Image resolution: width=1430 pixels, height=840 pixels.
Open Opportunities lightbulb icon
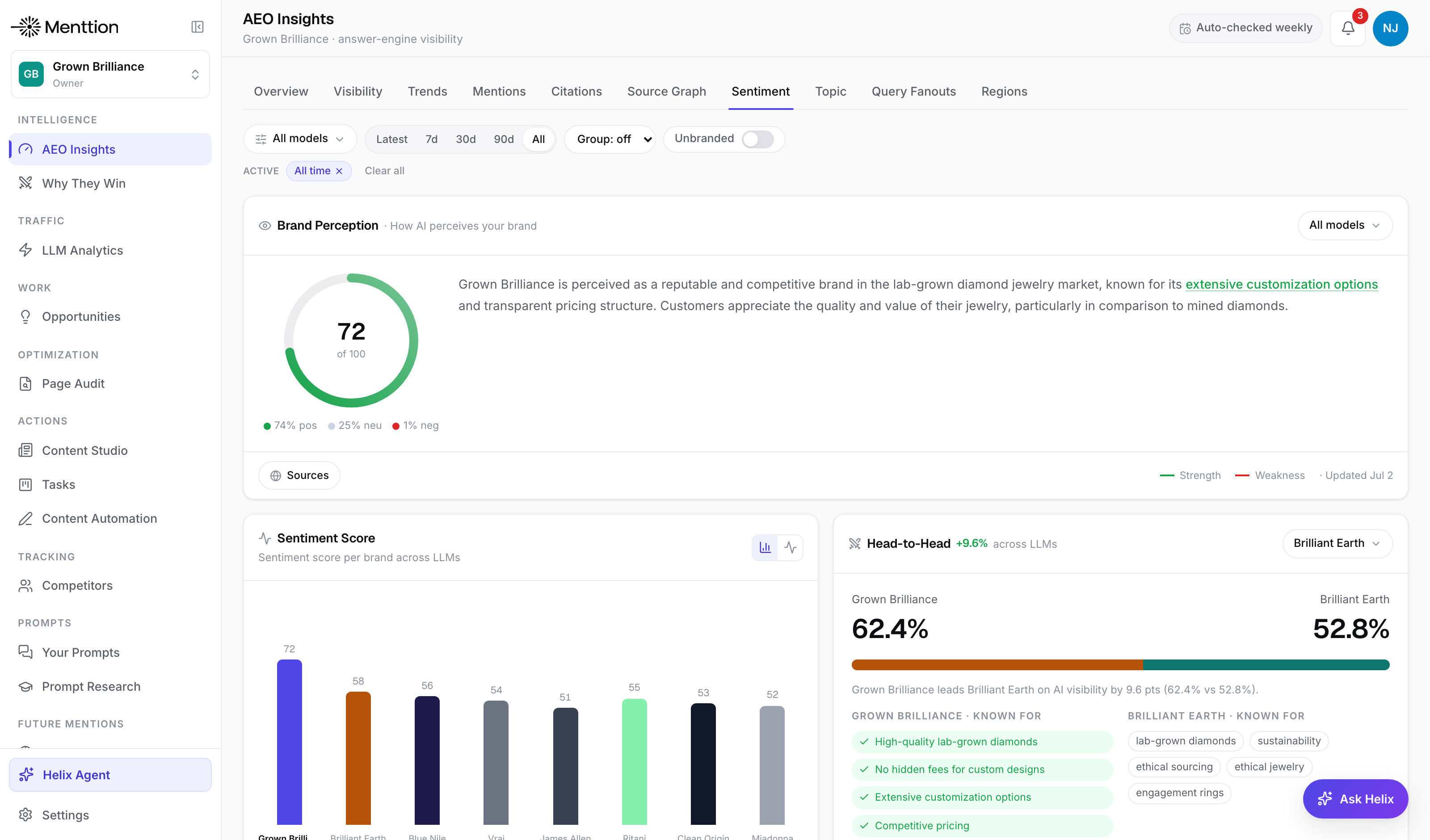click(25, 316)
